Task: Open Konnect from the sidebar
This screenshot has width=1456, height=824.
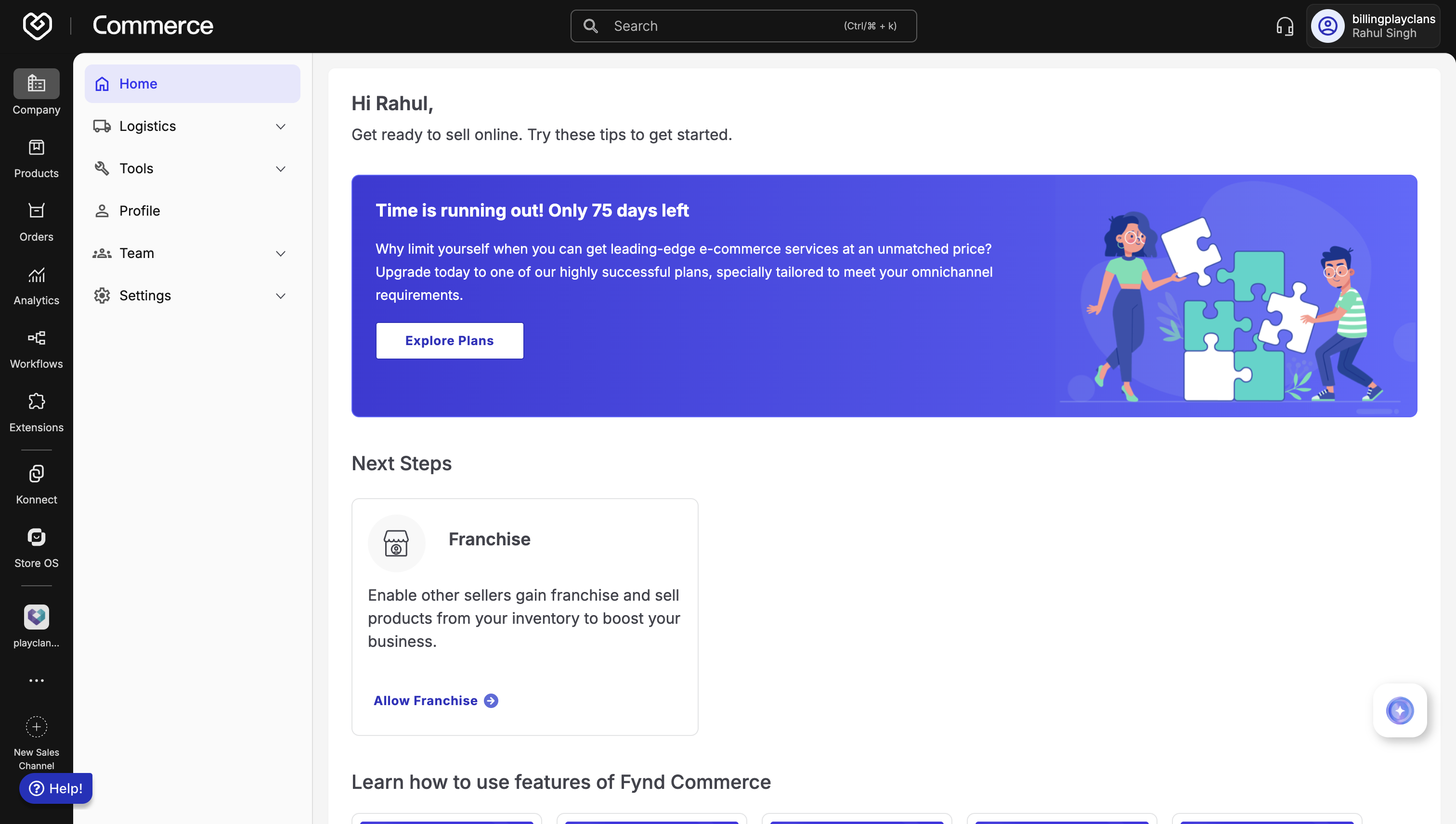Action: [36, 474]
